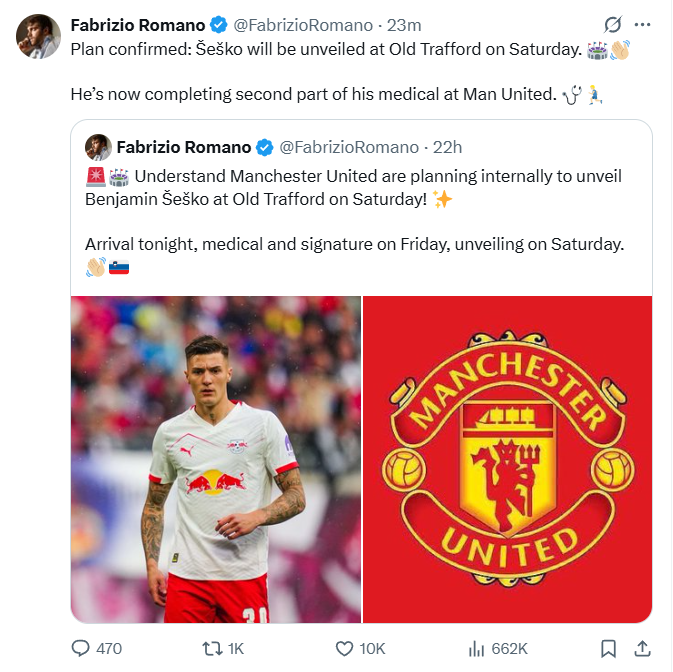Screen dimensions: 673x672
Task: Open the quoted tweet's small avatar
Action: 98,147
